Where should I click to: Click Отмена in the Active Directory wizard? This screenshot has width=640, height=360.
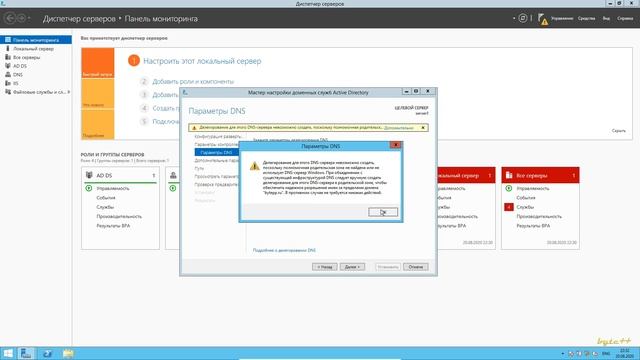(416, 267)
